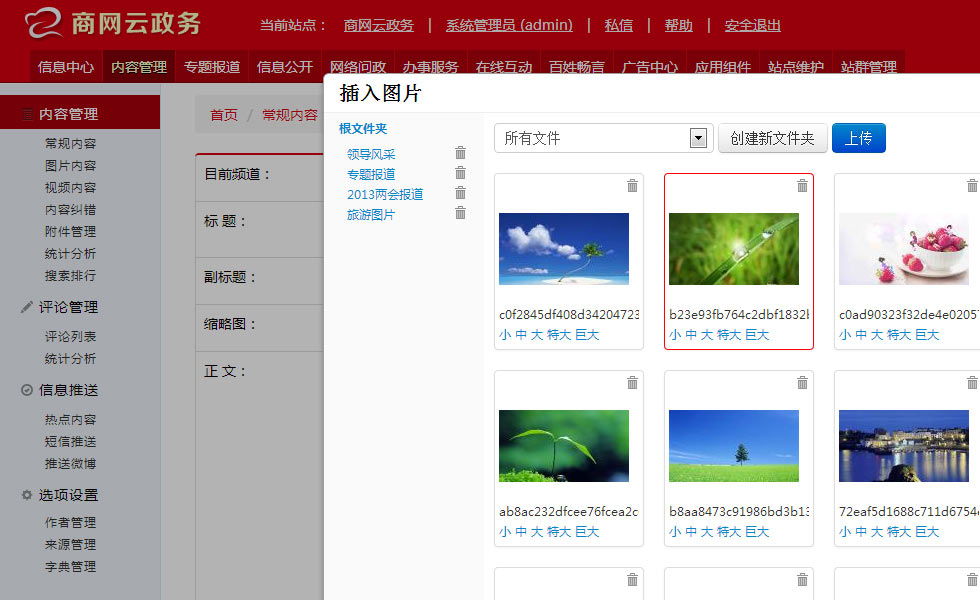
Task: Select the night harbor thumbnail 72eaf5d1688c
Action: pyautogui.click(x=904, y=446)
